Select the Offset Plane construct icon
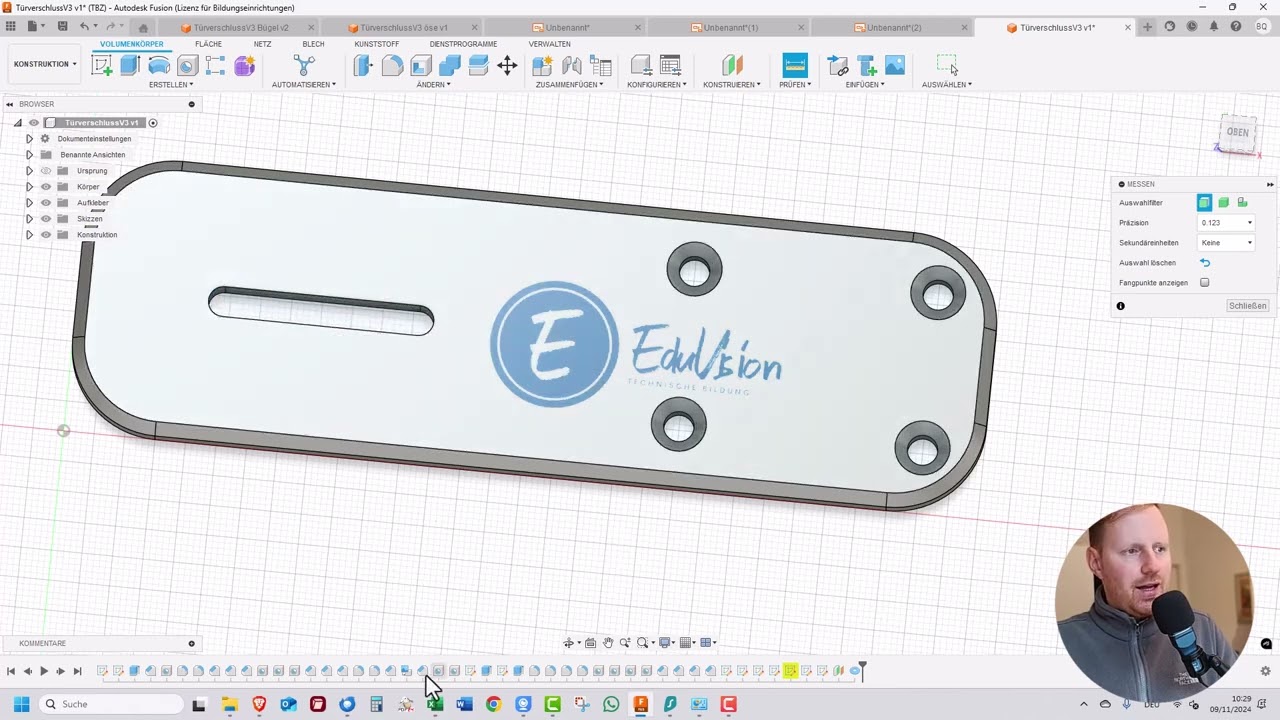 732,66
